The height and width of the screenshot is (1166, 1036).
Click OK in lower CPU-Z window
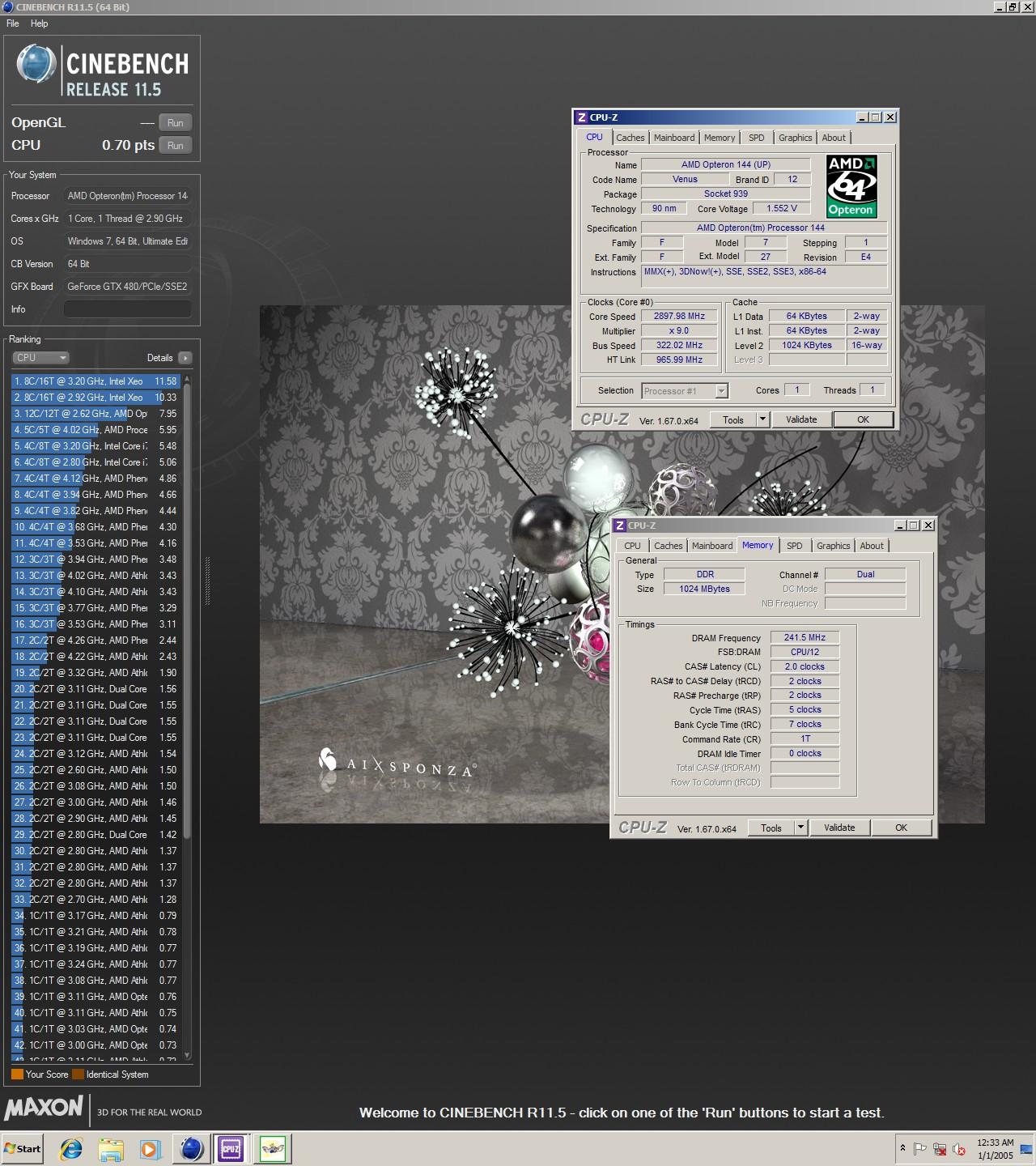(x=901, y=828)
